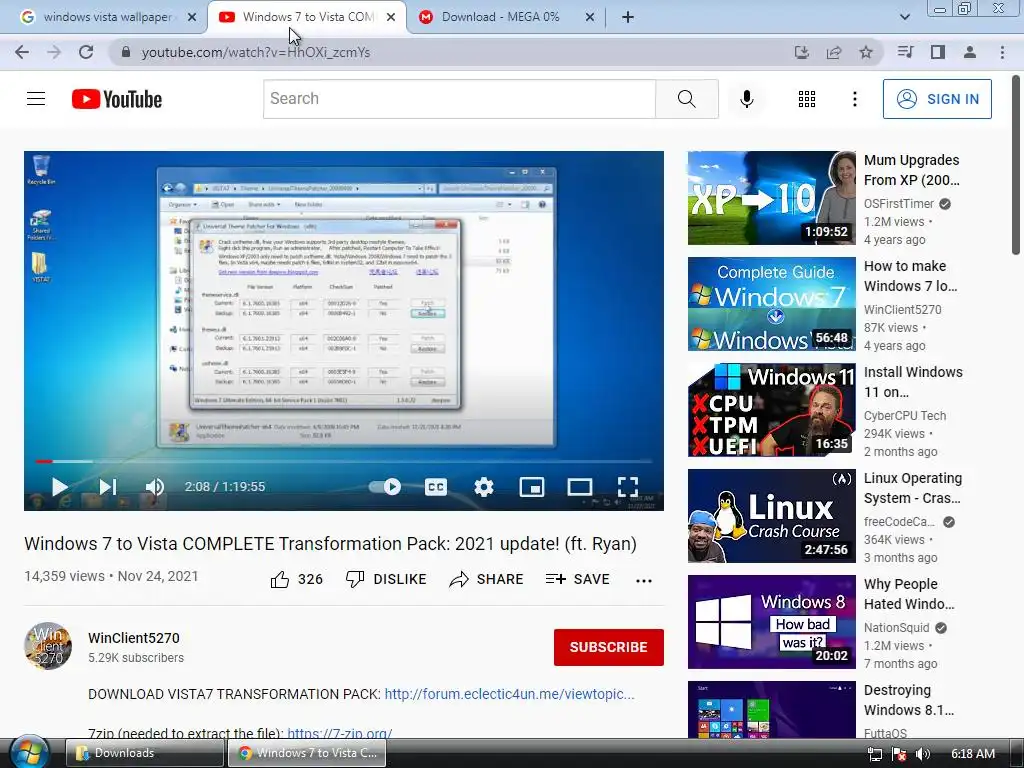Image resolution: width=1024 pixels, height=768 pixels.
Task: Toggle closed captions in player
Action: [x=436, y=487]
